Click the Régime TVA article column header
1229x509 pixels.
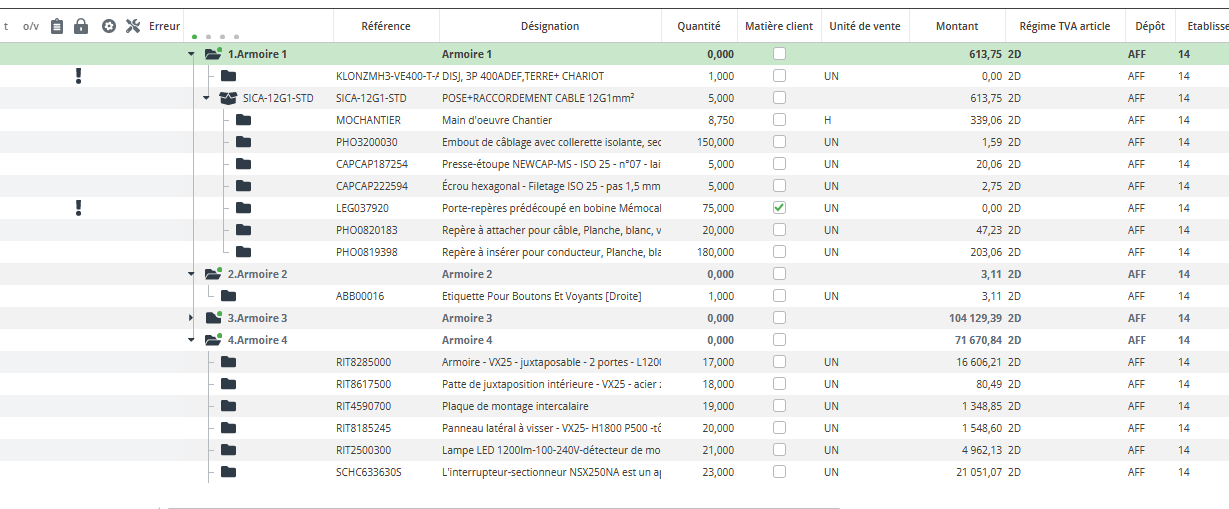(x=1065, y=26)
